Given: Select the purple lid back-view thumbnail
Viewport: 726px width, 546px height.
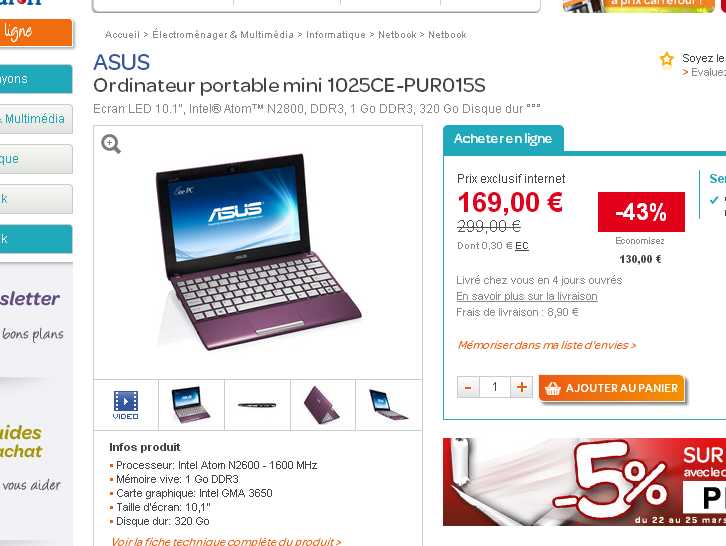Looking at the screenshot, I should pyautogui.click(x=323, y=405).
